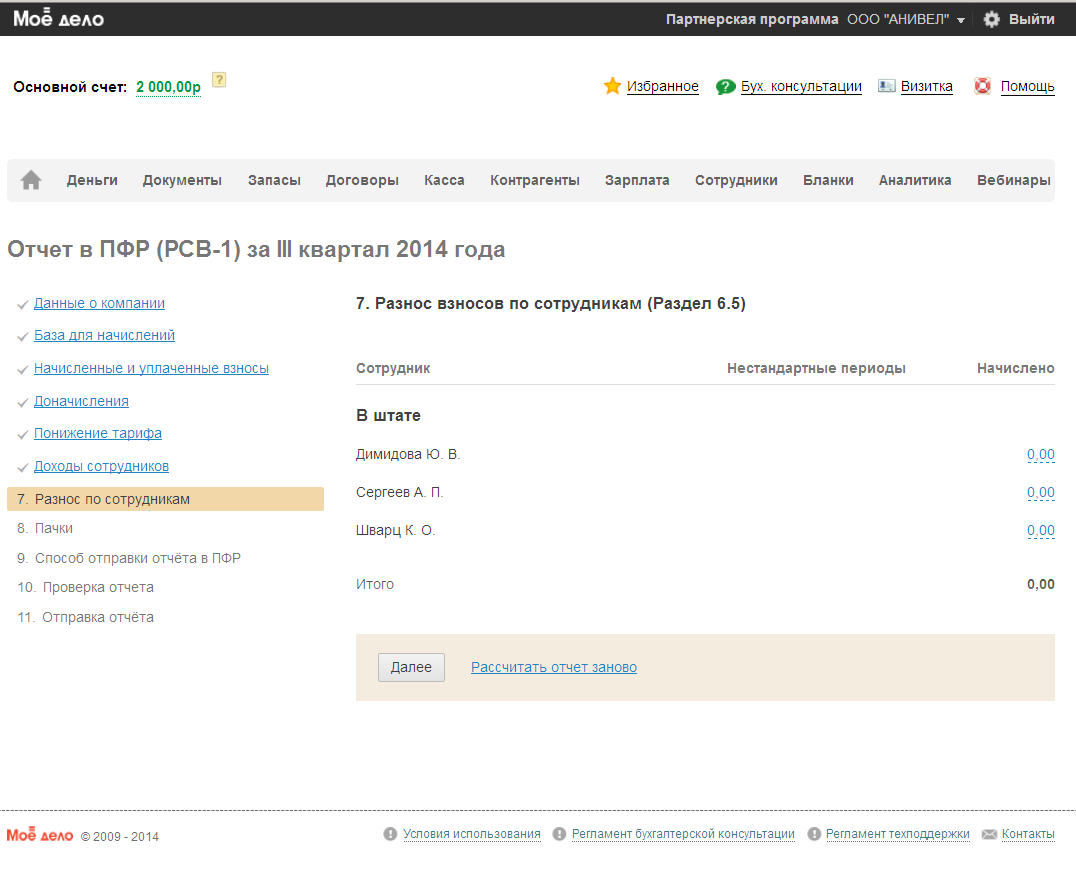Screen dimensions: 1076x872
Task: Open the ООО "АНИВЕЛ" company dropdown
Action: click(x=906, y=19)
